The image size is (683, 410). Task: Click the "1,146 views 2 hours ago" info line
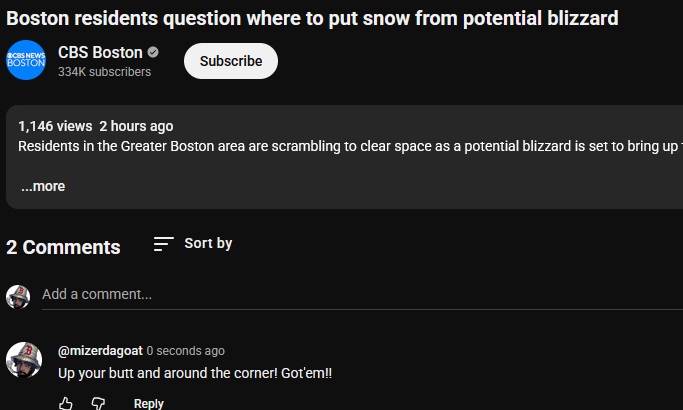(96, 126)
